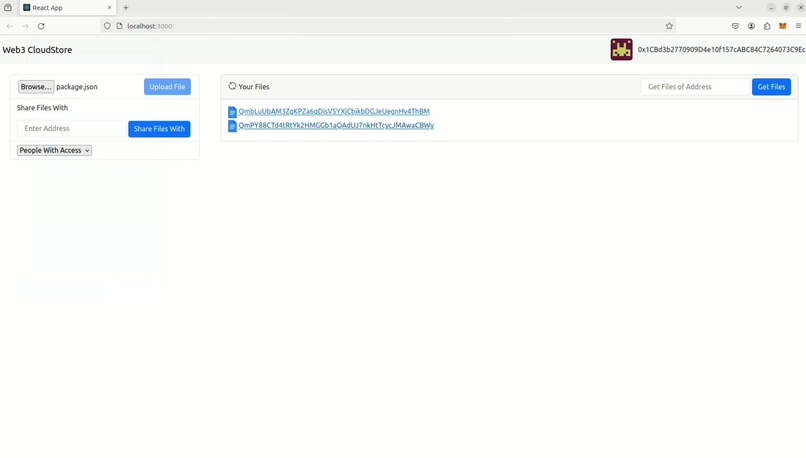Focus the Enter Address input field
This screenshot has height=458, width=806.
[71, 129]
